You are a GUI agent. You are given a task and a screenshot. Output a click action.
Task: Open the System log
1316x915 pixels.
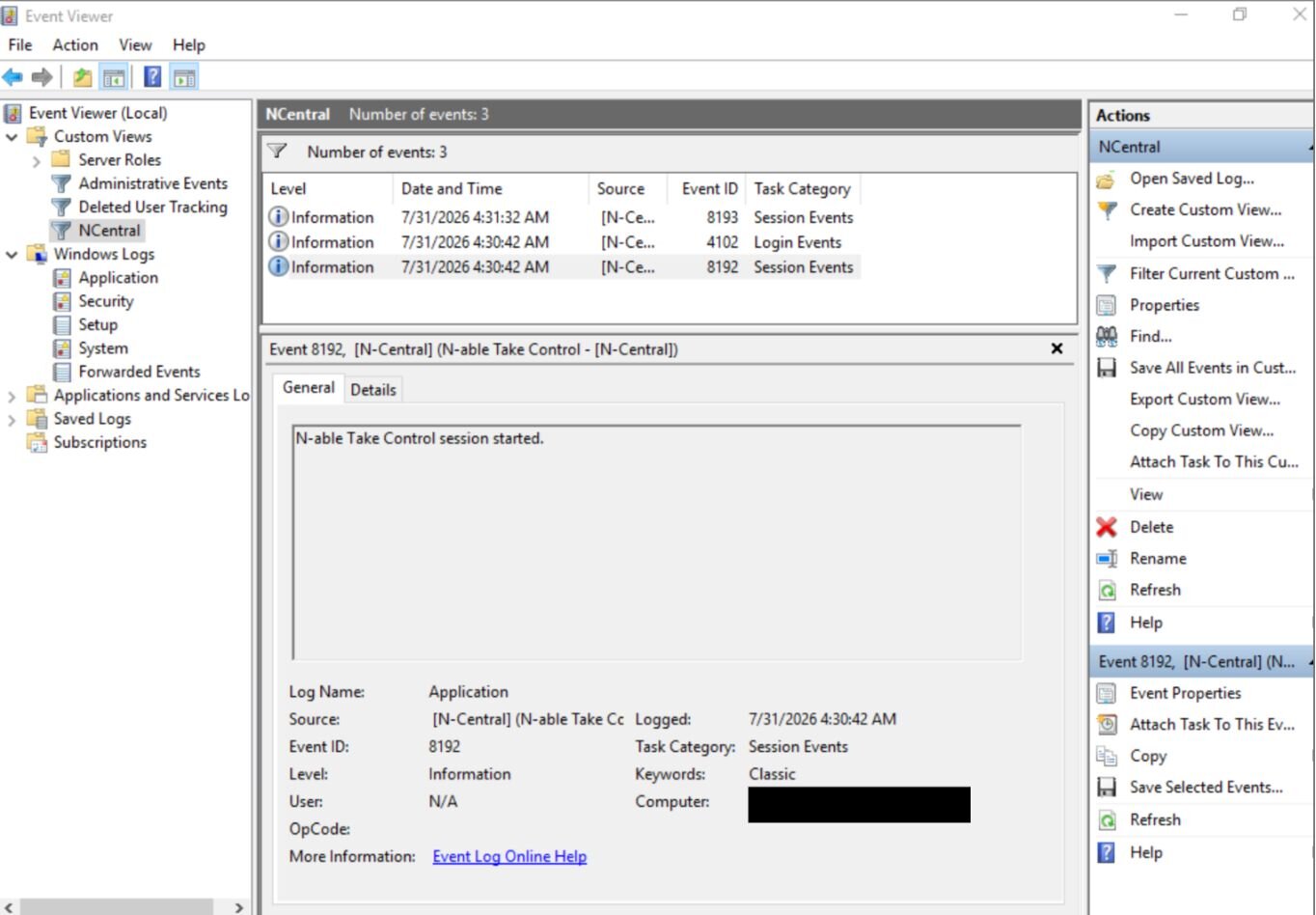click(x=103, y=348)
